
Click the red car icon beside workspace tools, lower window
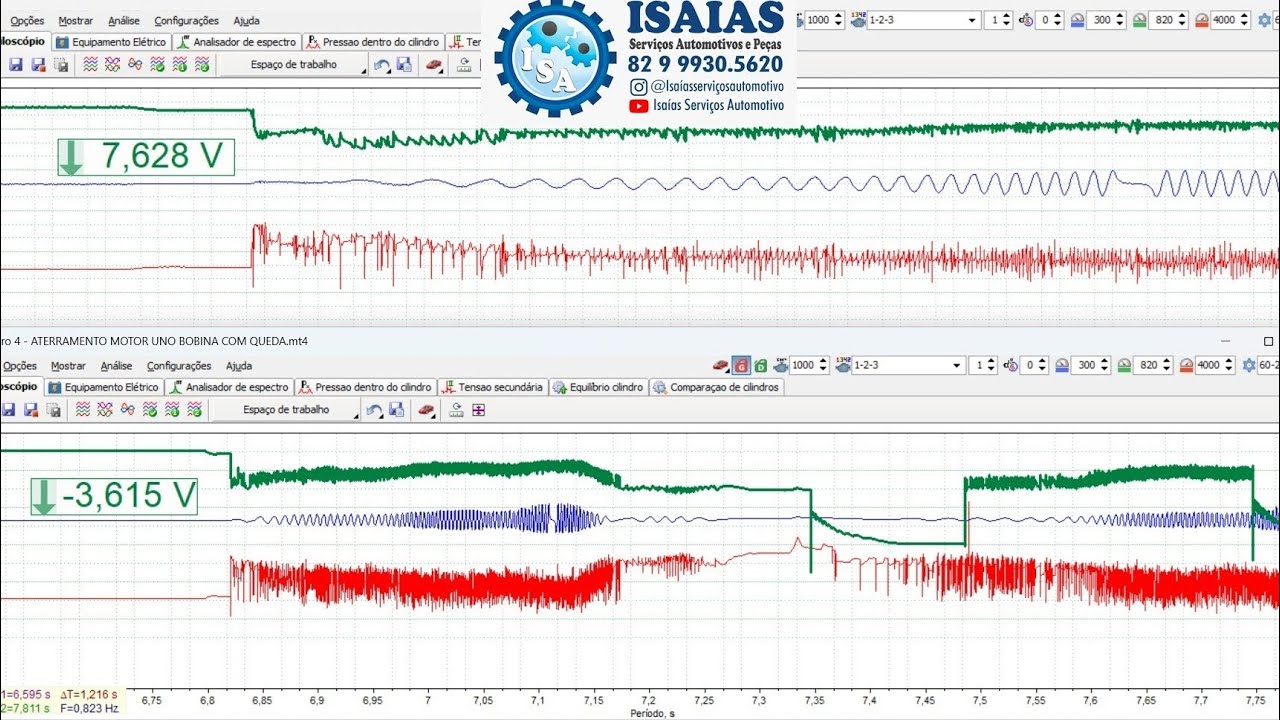click(426, 409)
